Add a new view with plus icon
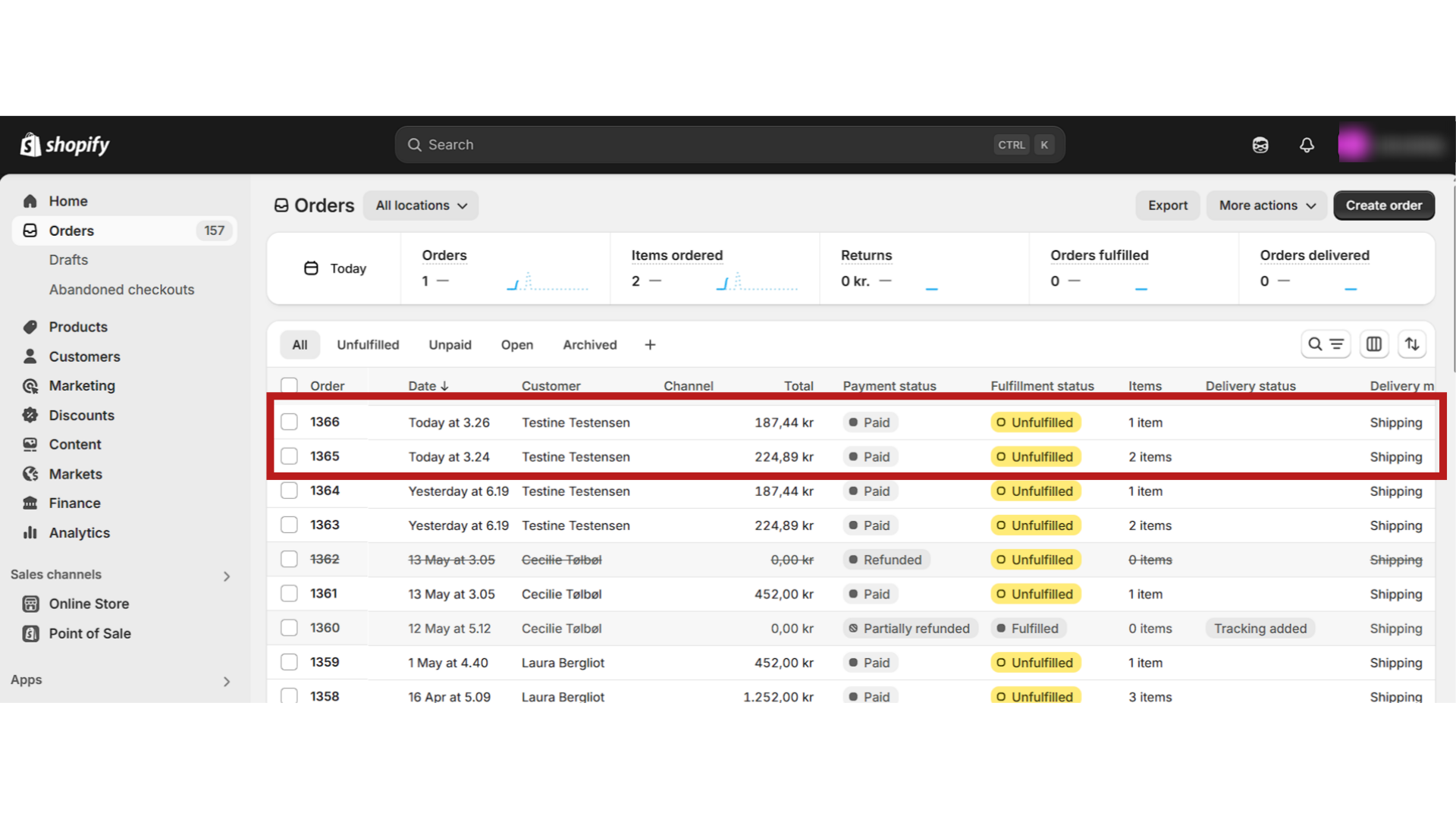1456x819 pixels. tap(650, 345)
